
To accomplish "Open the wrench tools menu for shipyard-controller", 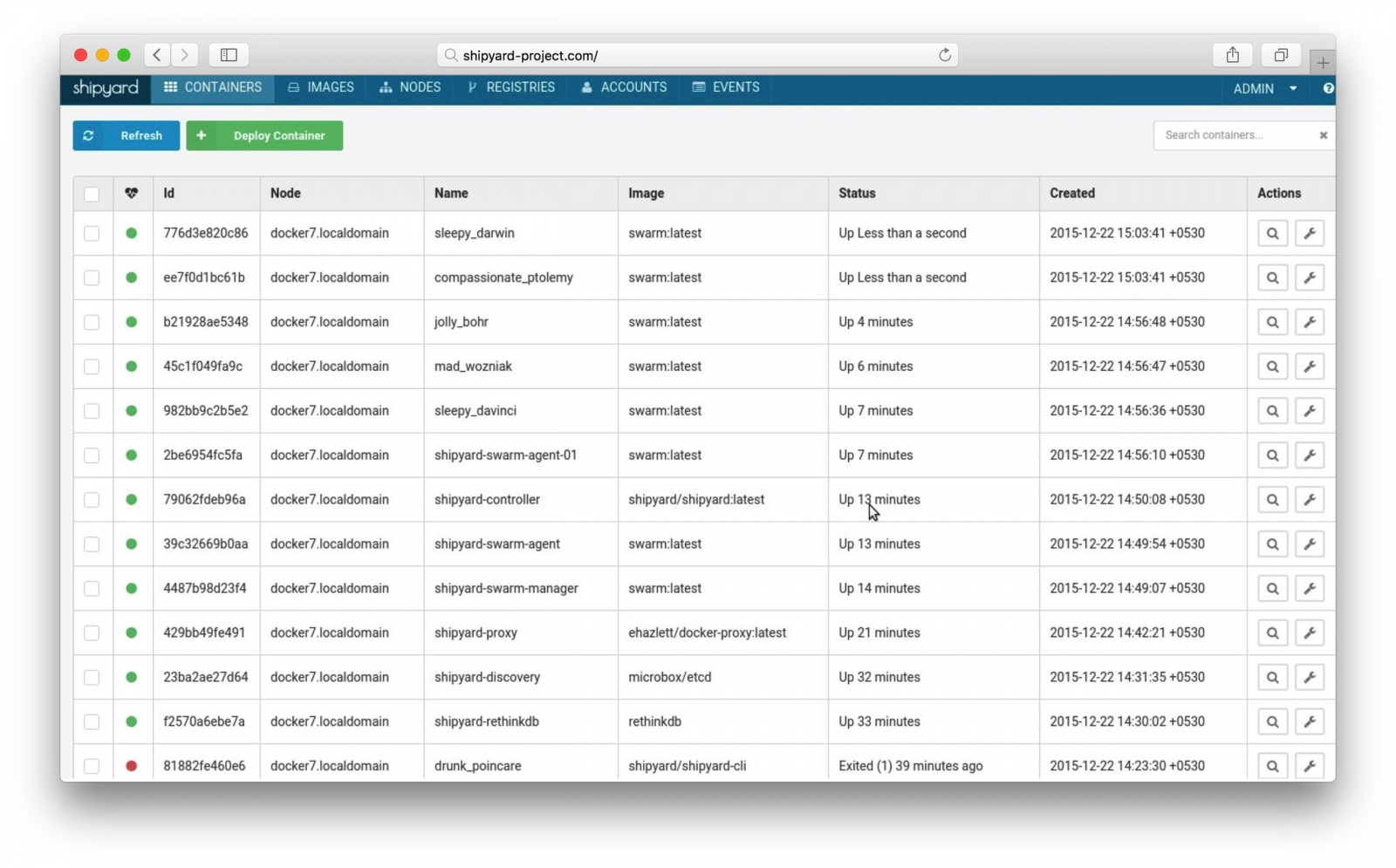I will click(x=1310, y=499).
